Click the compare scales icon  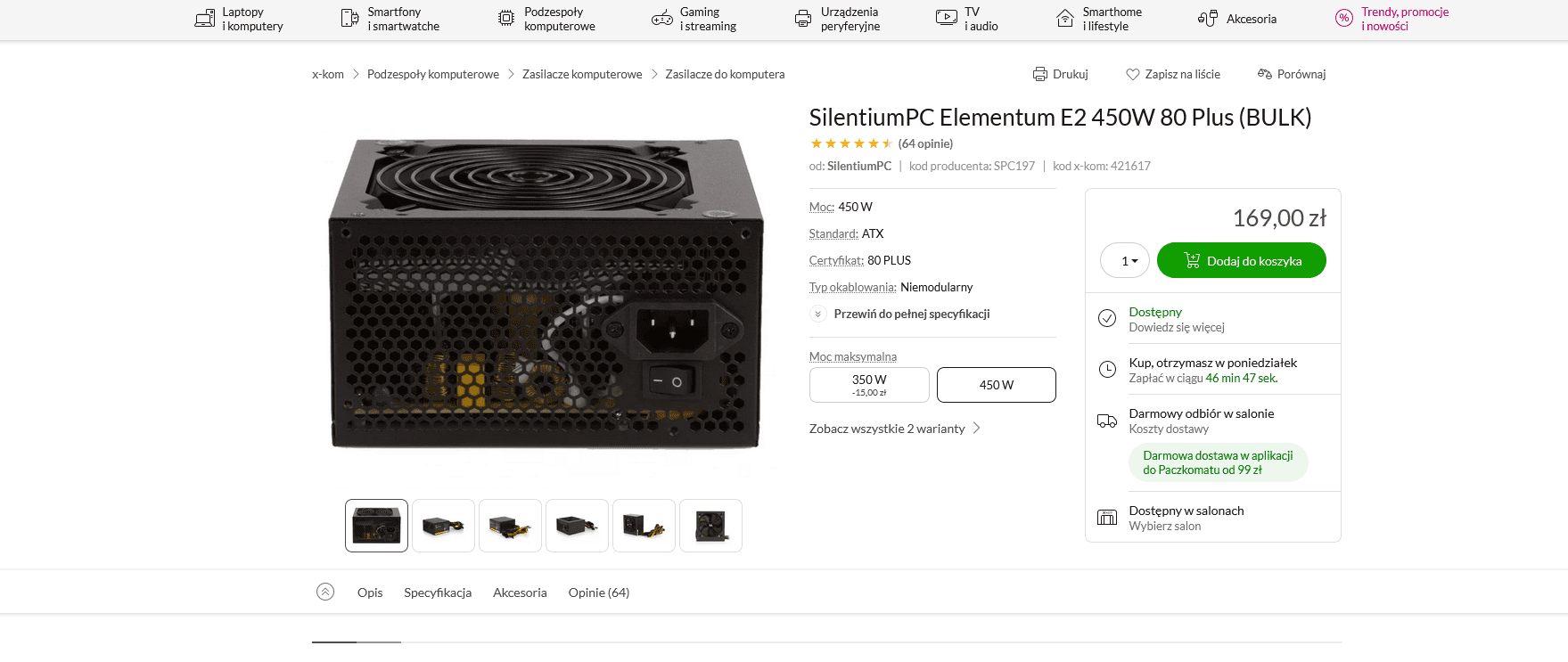(x=1264, y=74)
